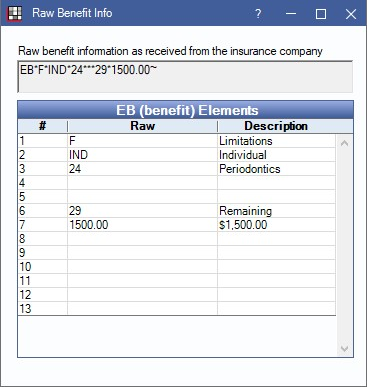
Task: Click the Raw Benefit Info app icon
Action: click(x=14, y=13)
